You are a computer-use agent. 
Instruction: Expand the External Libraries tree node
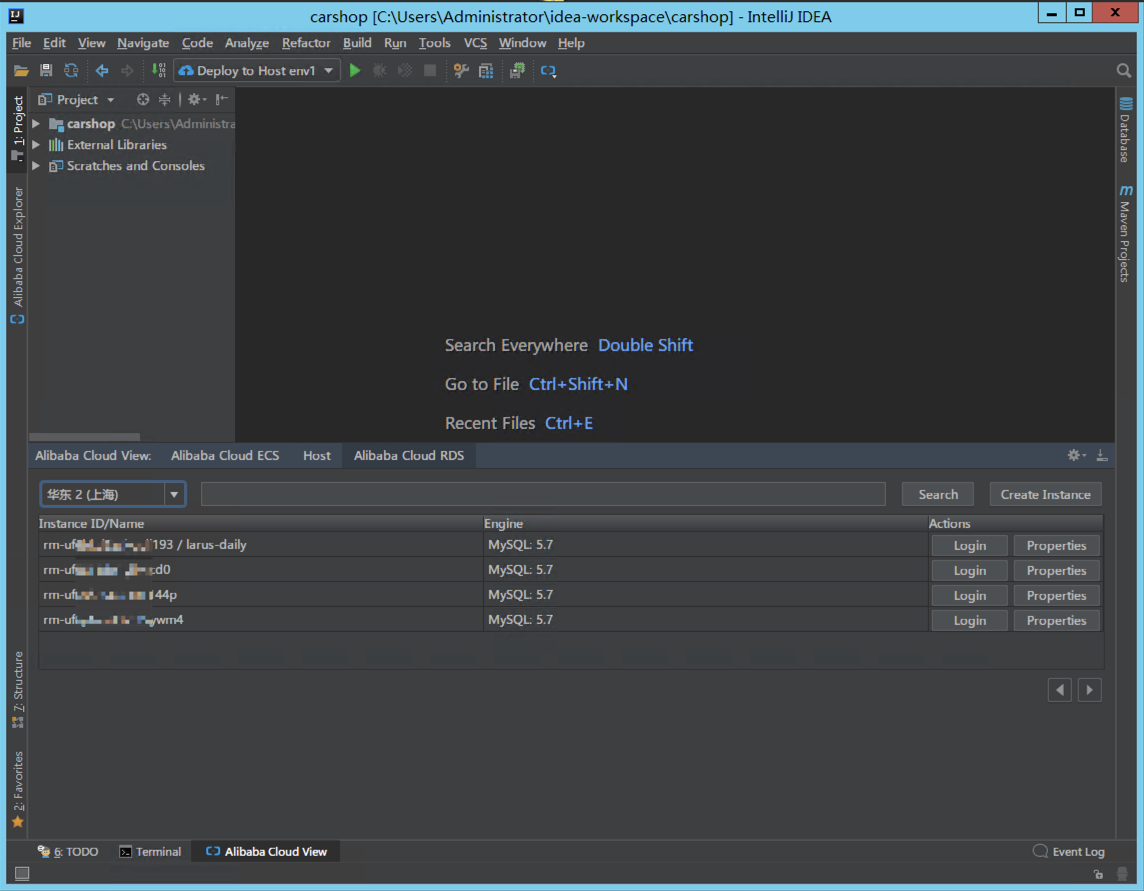click(x=36, y=144)
